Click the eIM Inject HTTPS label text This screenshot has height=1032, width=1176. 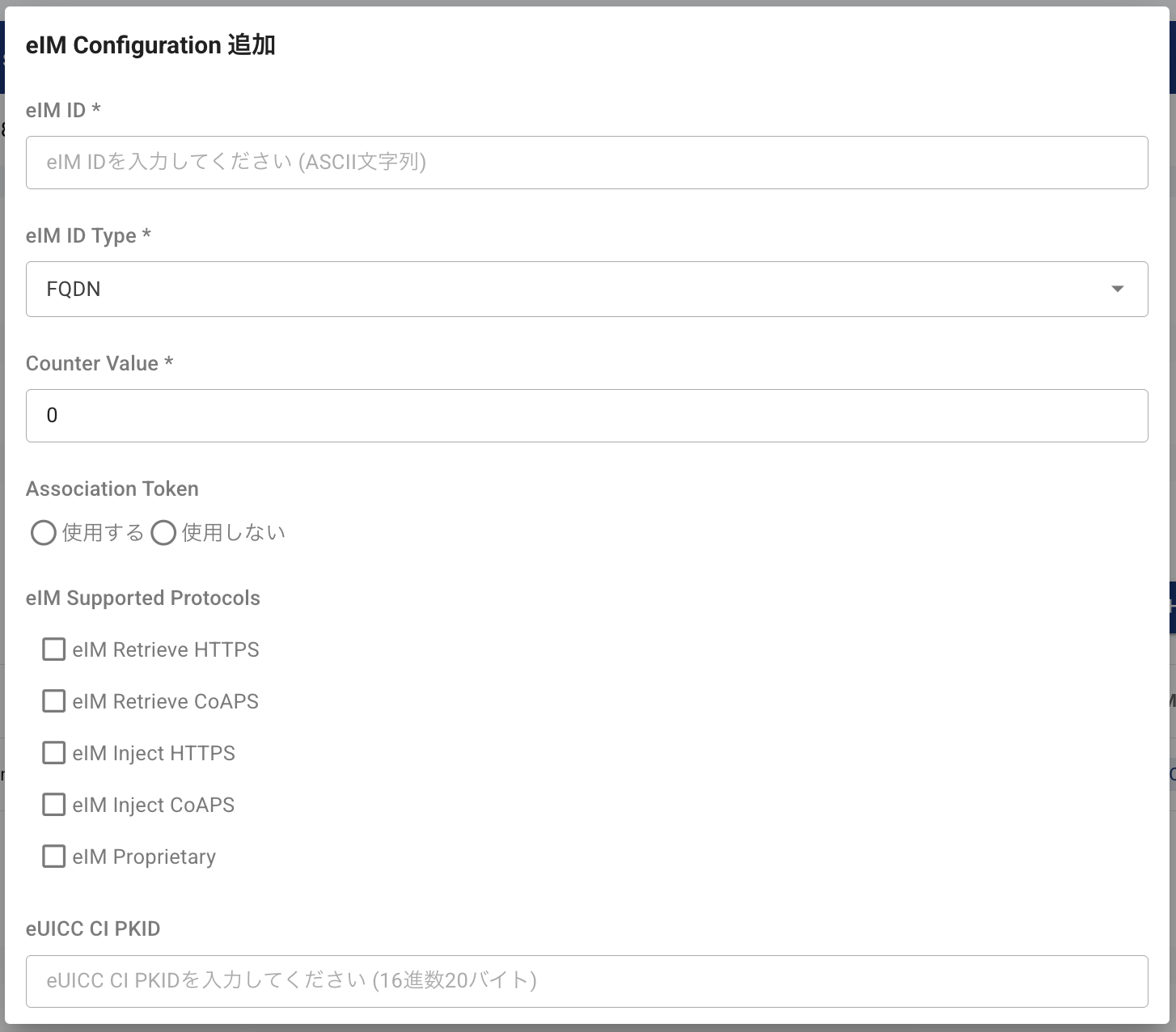[154, 754]
